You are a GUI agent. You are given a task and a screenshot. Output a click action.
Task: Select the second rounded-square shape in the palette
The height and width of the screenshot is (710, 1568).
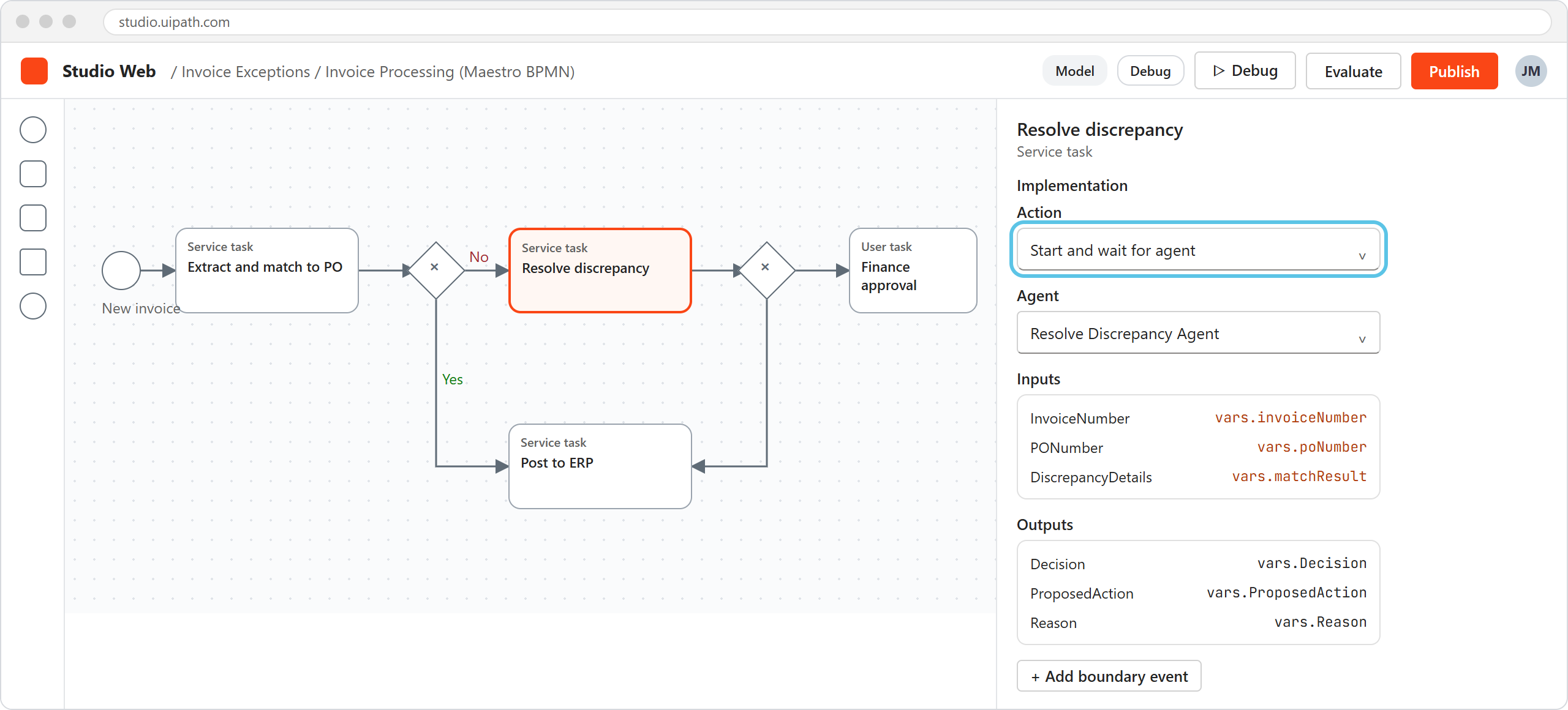click(33, 218)
